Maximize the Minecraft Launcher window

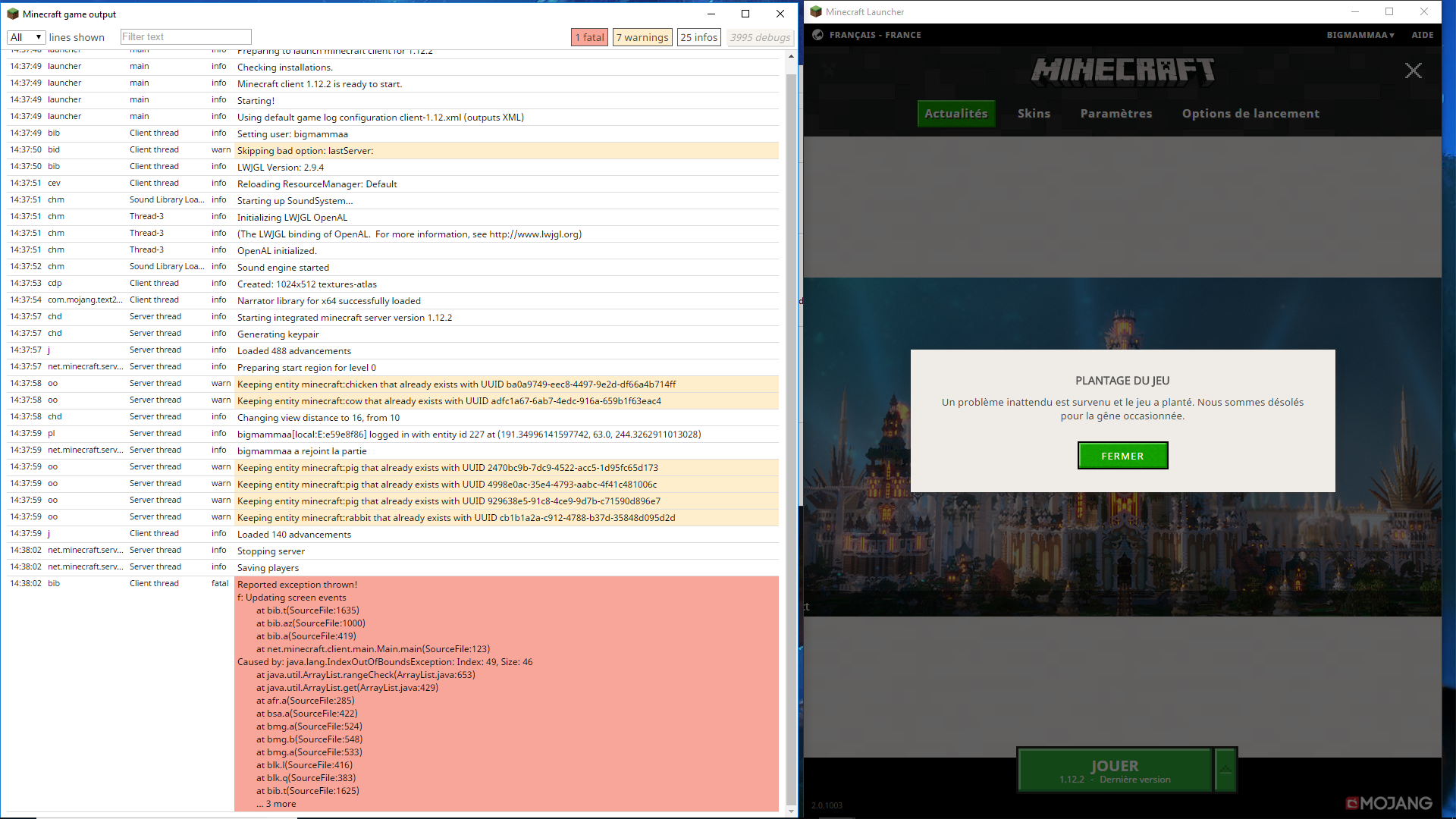coord(1389,11)
